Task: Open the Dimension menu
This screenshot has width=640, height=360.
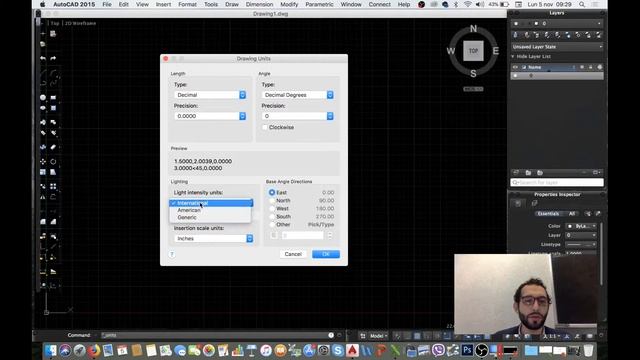Action: point(259,4)
